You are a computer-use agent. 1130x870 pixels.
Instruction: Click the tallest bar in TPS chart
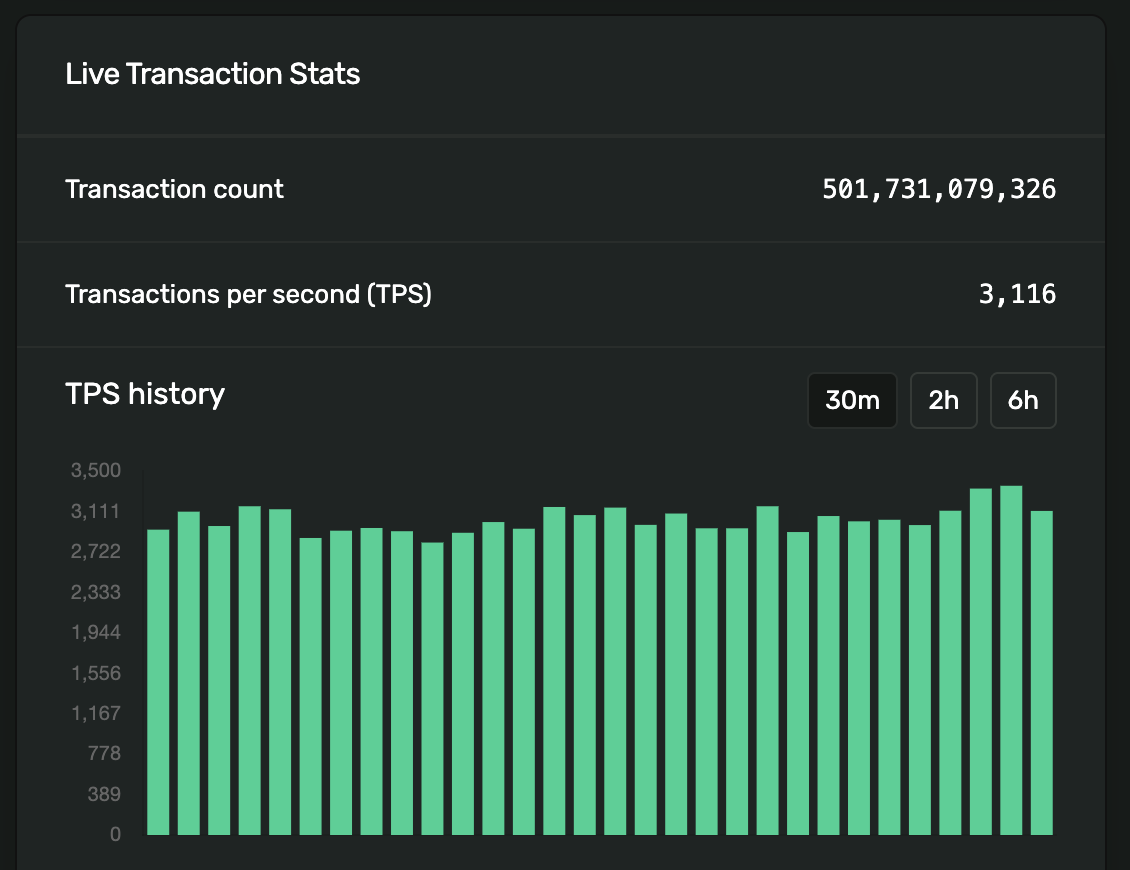pos(1011,660)
